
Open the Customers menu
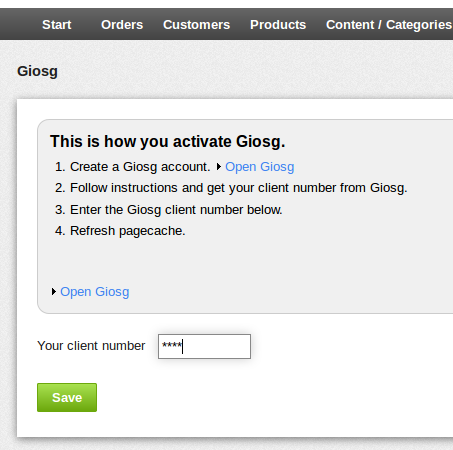pyautogui.click(x=196, y=25)
